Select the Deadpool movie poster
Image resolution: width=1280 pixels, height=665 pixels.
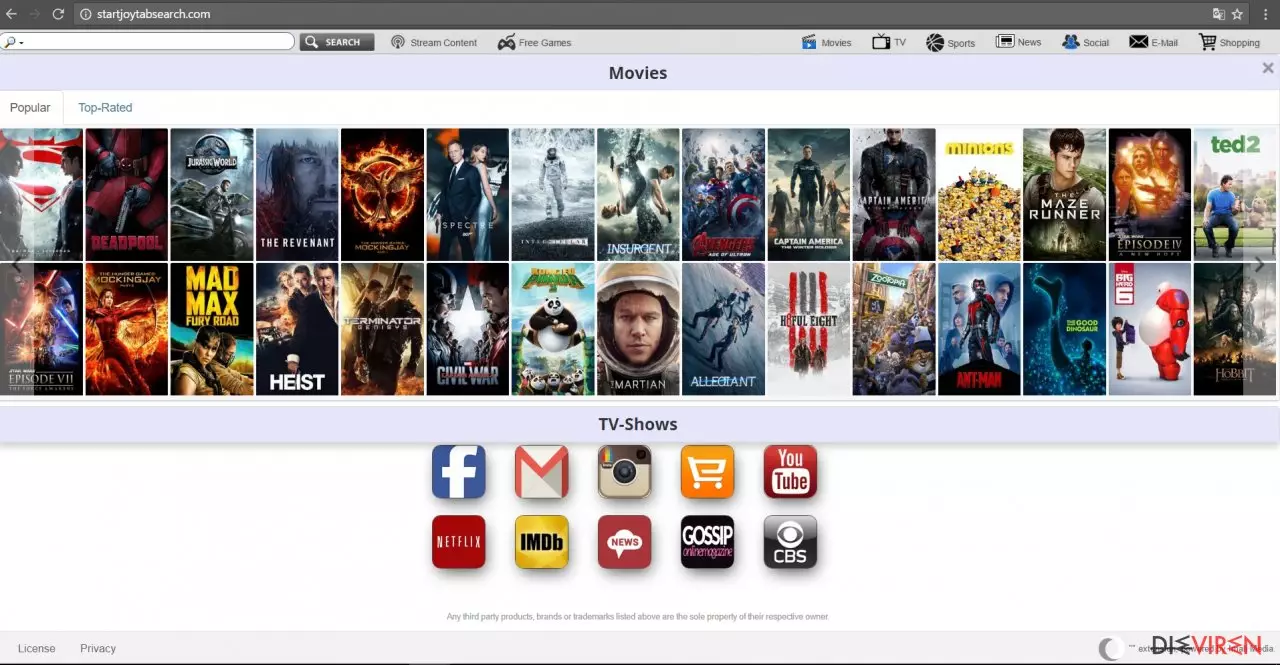point(126,194)
